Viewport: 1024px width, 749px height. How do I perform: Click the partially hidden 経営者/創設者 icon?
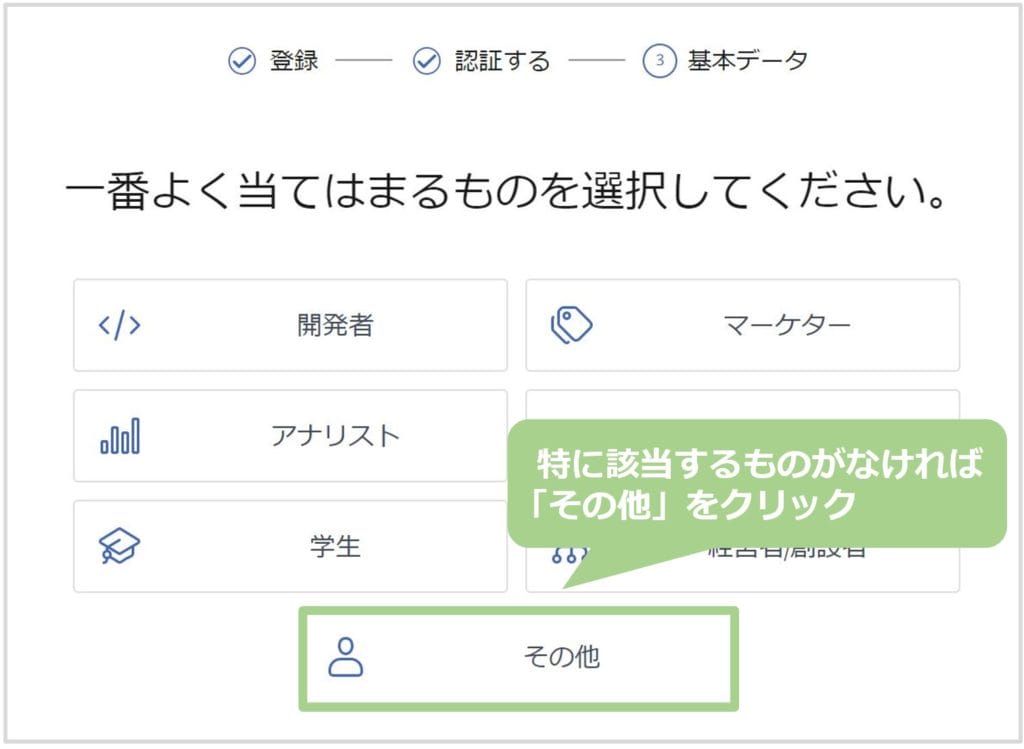coord(569,556)
